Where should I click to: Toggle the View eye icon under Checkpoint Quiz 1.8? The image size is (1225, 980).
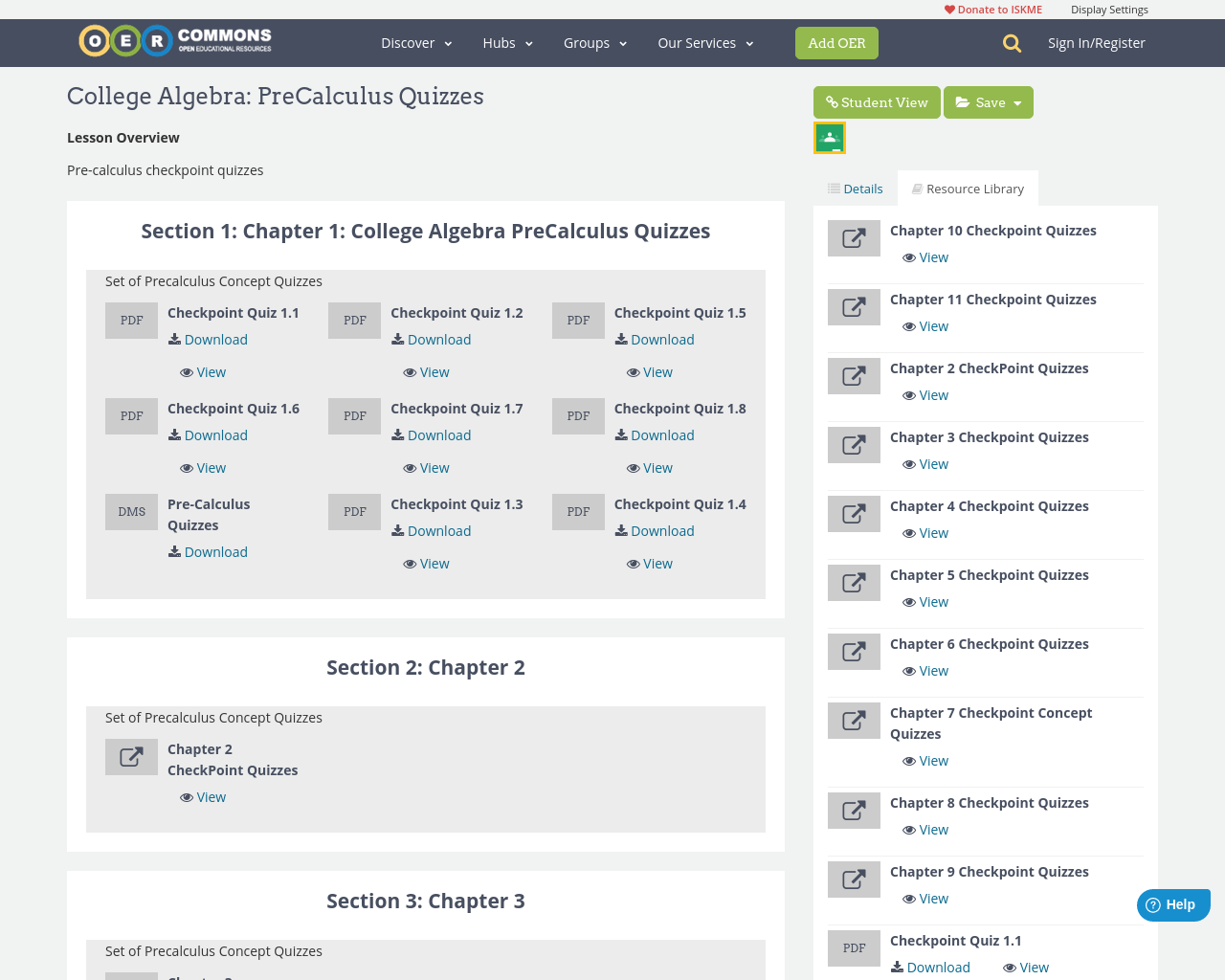coord(632,467)
